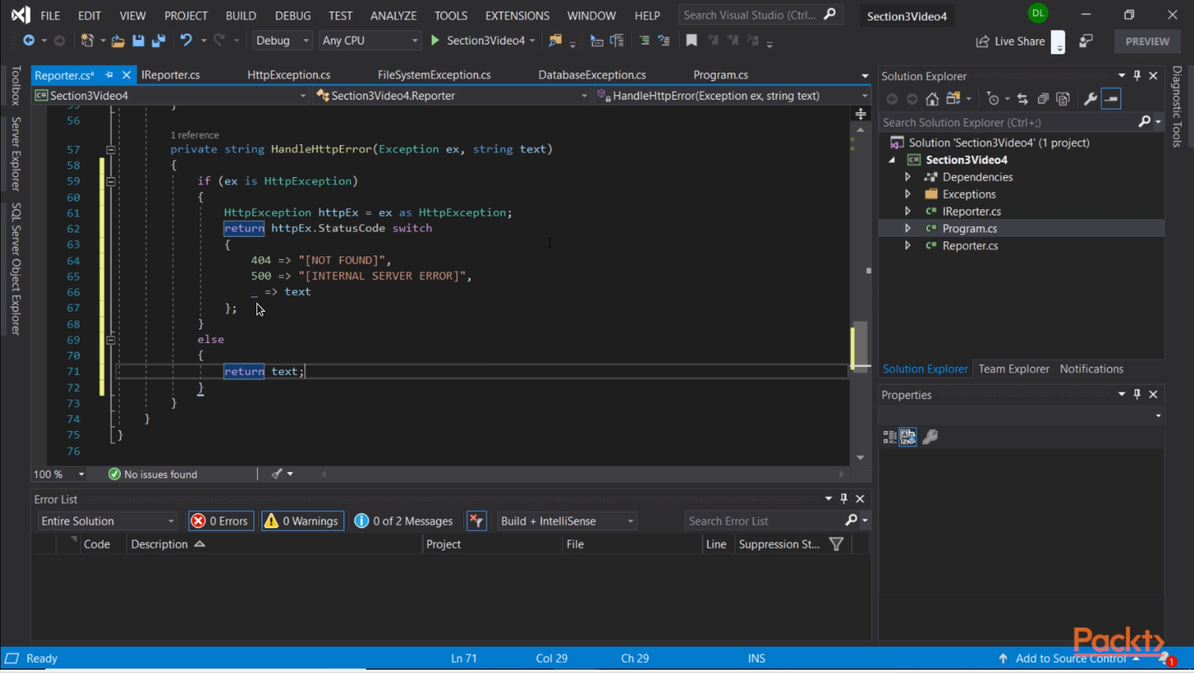The width and height of the screenshot is (1194, 673).
Task: Switch to the HttpException.cs tab
Action: (x=288, y=75)
